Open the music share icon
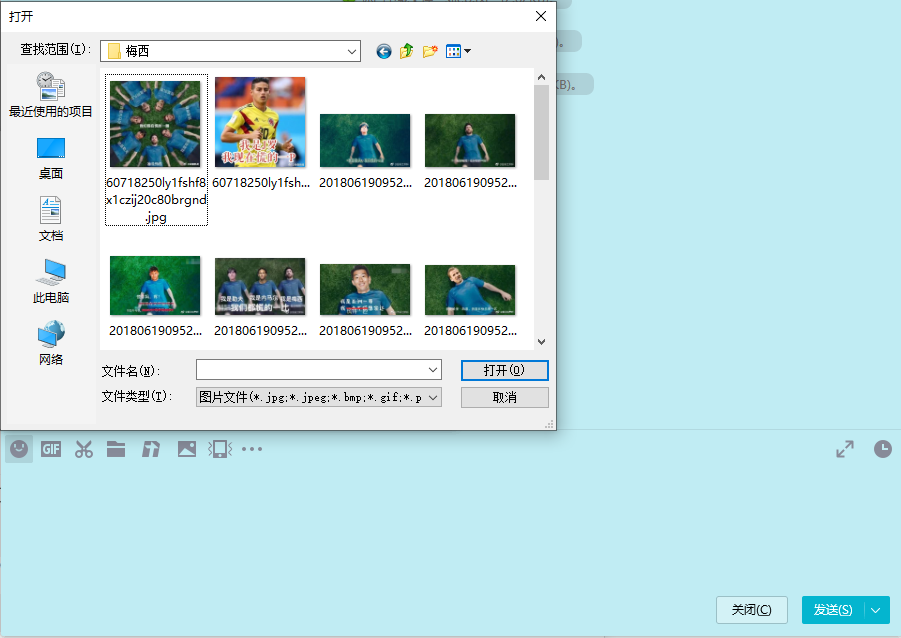Image resolution: width=901 pixels, height=638 pixels. click(151, 449)
